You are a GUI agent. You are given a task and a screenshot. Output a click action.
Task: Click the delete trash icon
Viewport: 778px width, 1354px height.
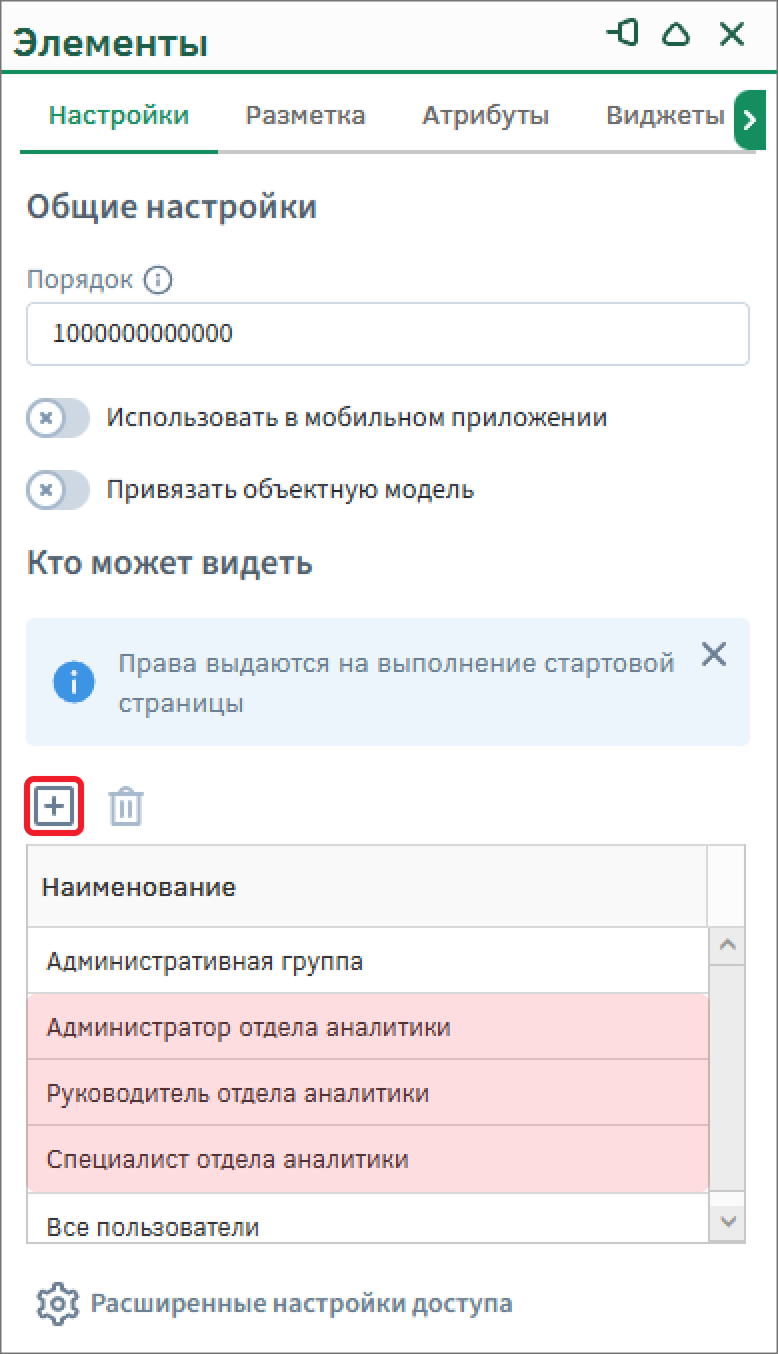click(124, 806)
